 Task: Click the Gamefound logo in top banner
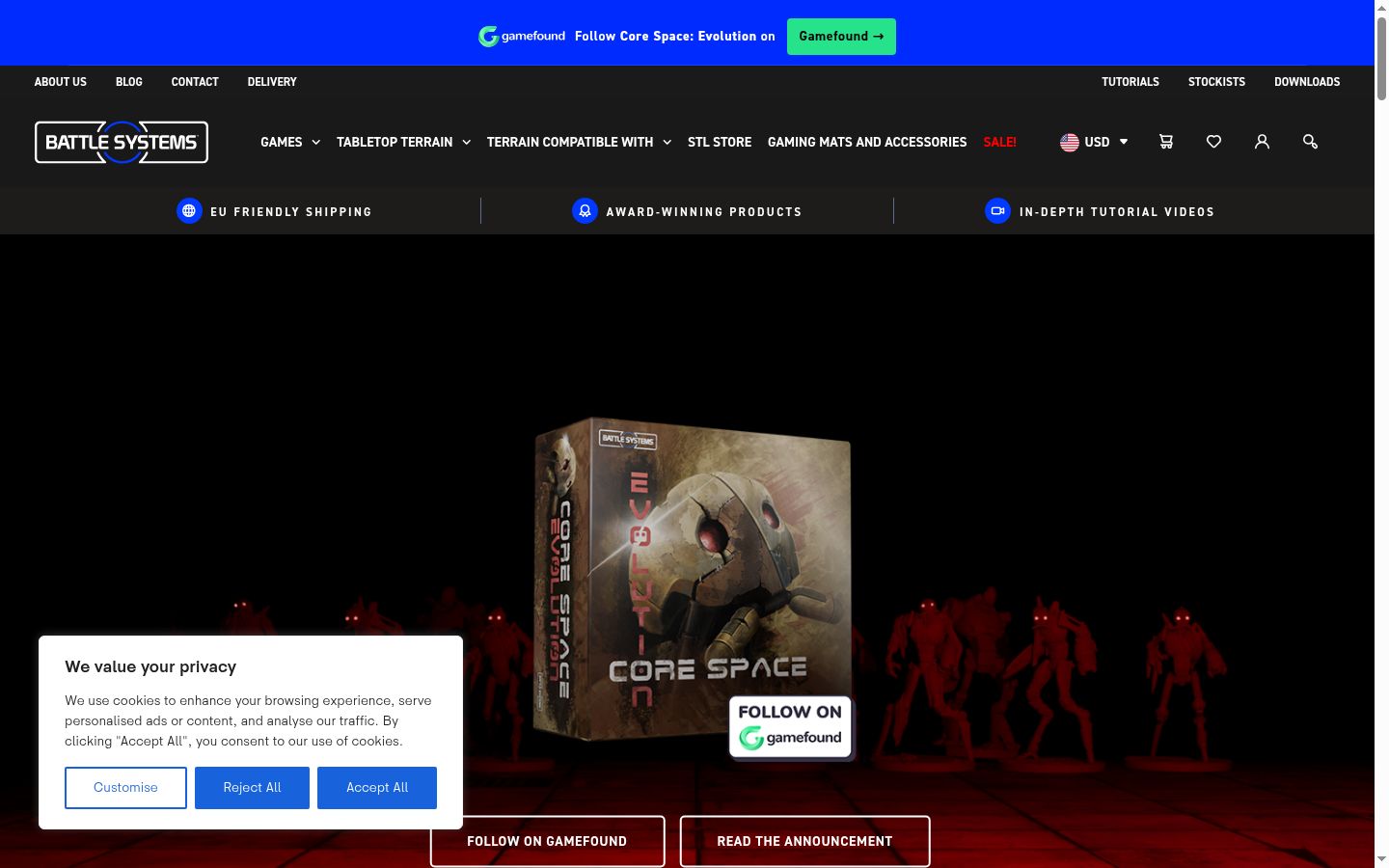(x=522, y=37)
